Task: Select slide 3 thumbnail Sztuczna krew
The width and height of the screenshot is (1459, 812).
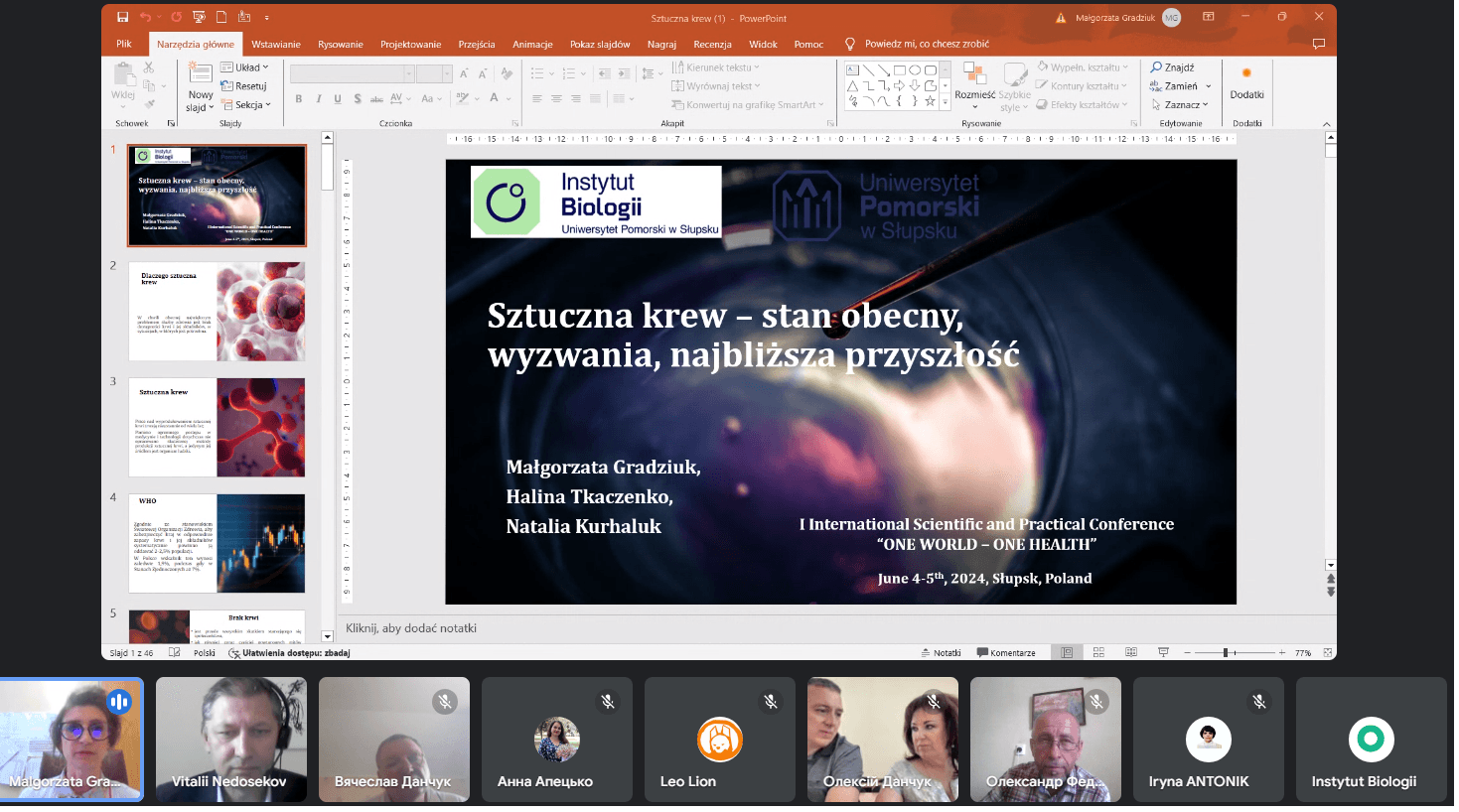Action: 217,428
